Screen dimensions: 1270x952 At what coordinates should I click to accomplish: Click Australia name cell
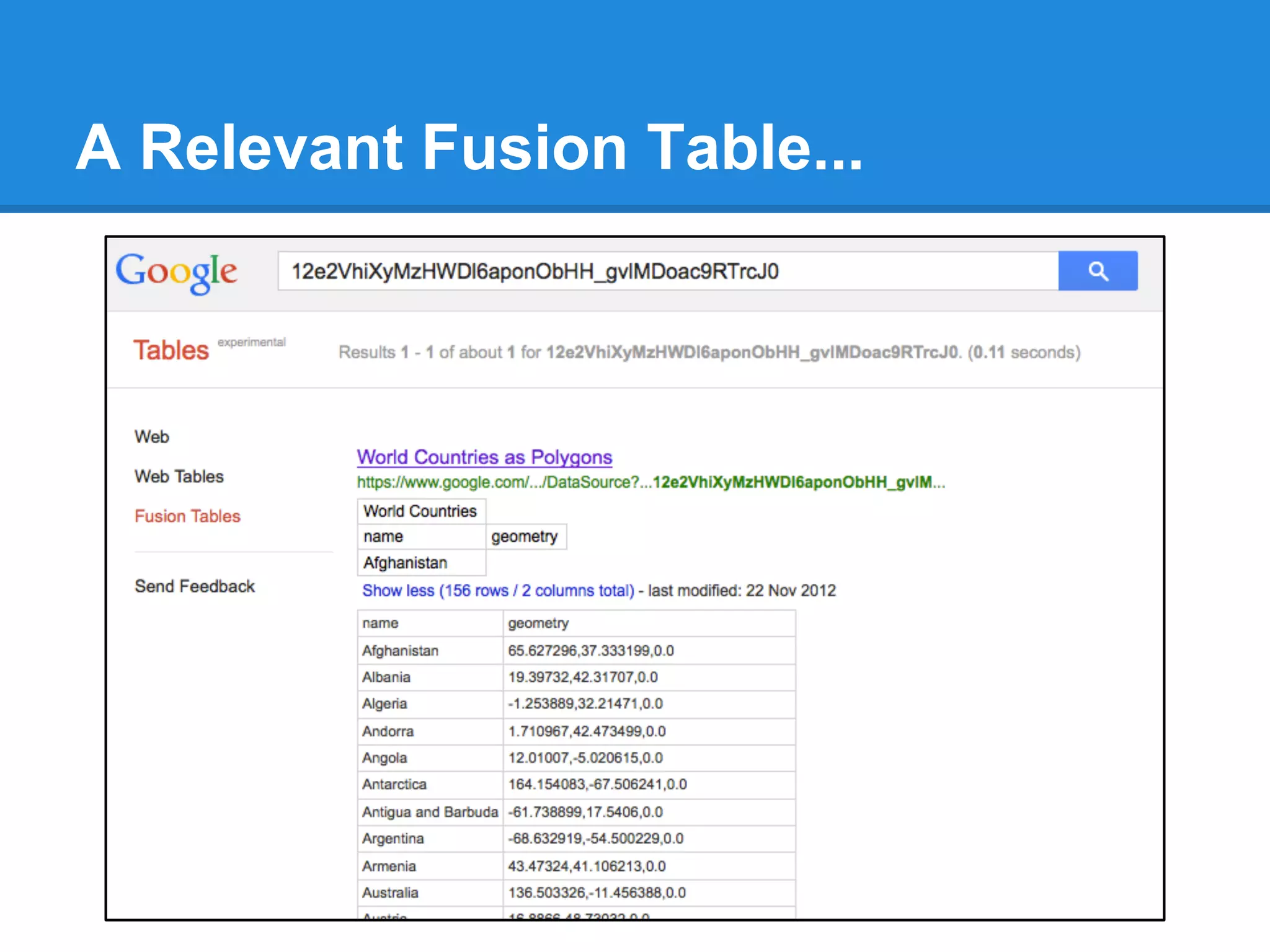point(430,893)
